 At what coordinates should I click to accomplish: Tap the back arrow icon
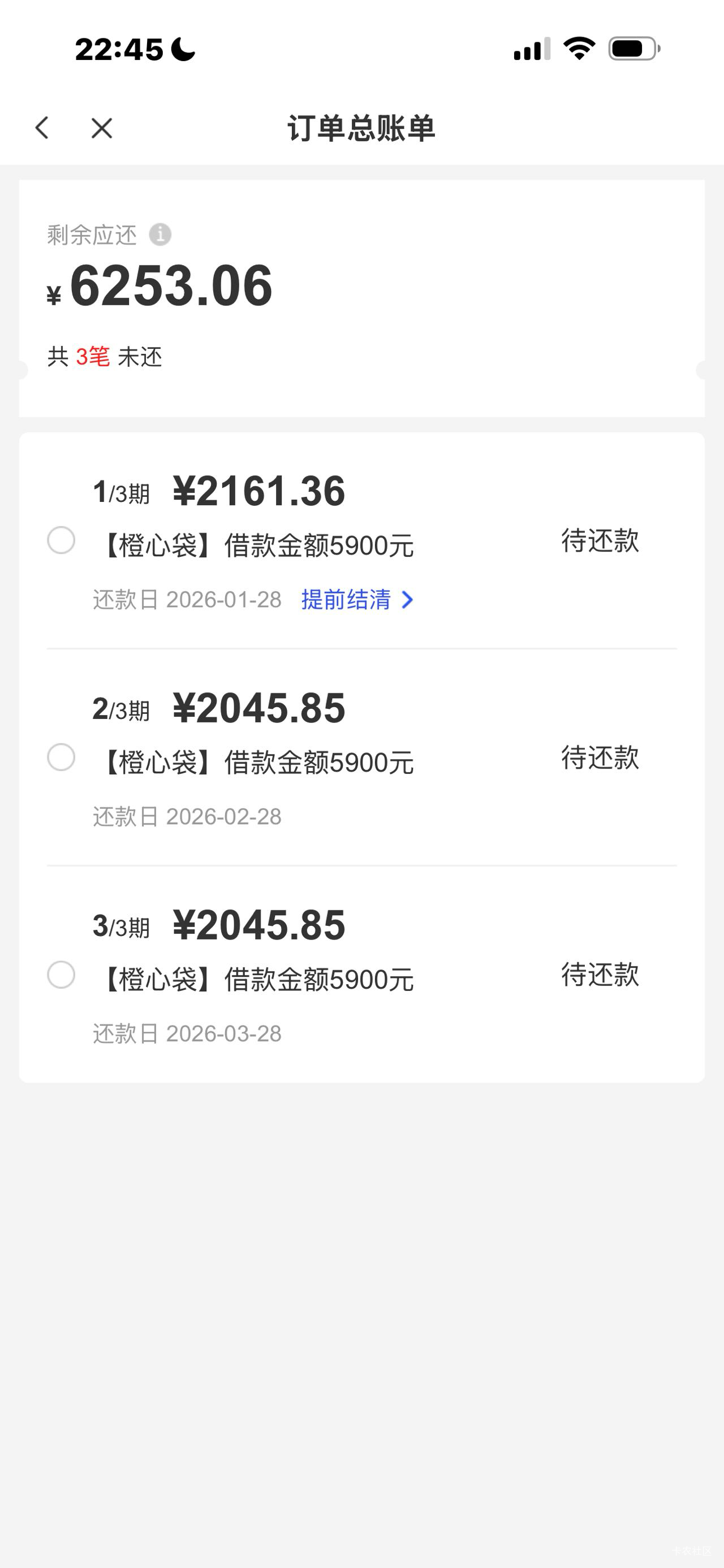pyautogui.click(x=42, y=128)
